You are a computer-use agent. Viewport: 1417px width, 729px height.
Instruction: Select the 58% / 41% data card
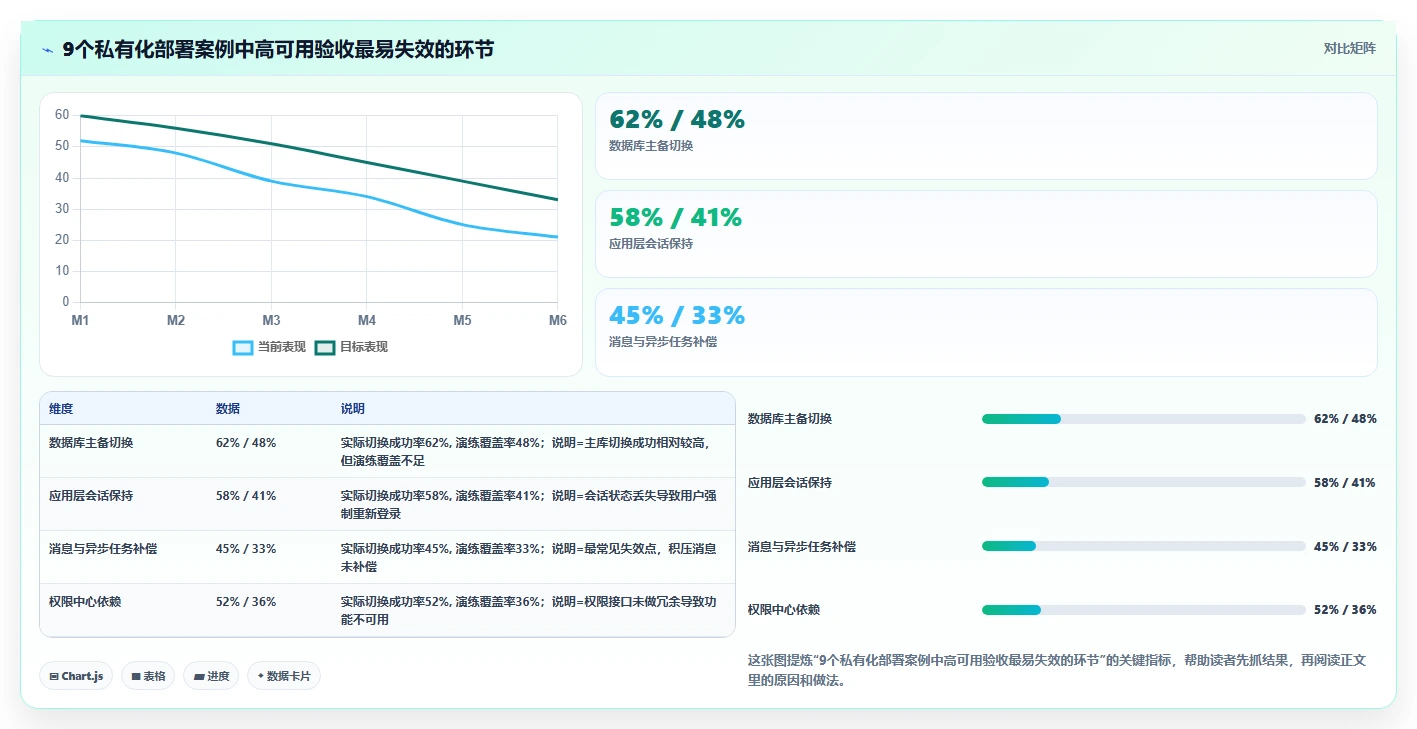click(986, 234)
